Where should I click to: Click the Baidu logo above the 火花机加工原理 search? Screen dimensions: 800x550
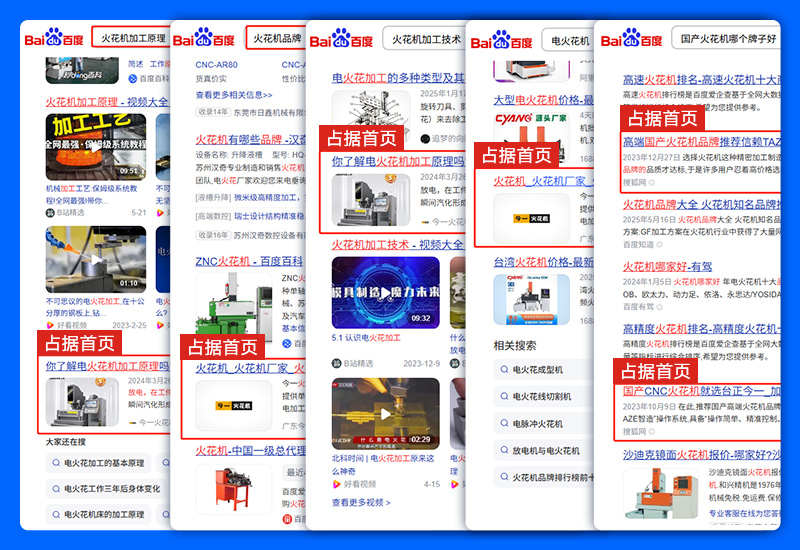tap(54, 38)
